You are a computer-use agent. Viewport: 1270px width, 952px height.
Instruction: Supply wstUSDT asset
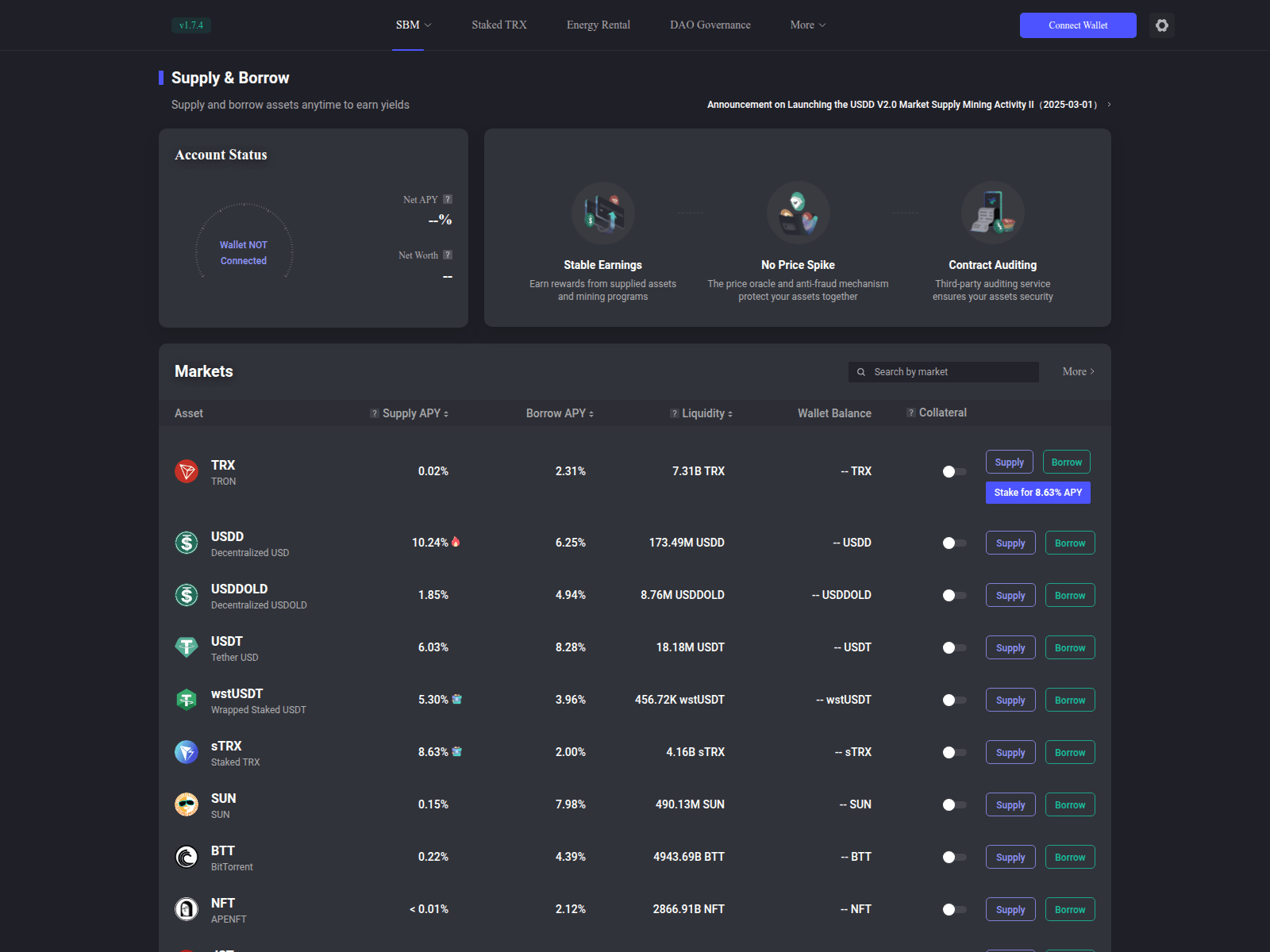(1010, 701)
